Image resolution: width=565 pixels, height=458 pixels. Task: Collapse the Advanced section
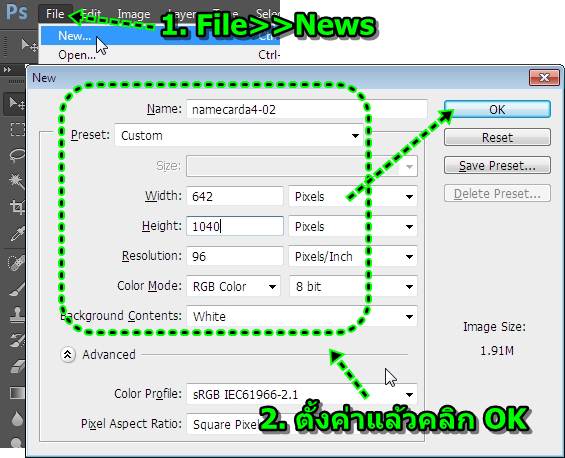(67, 355)
